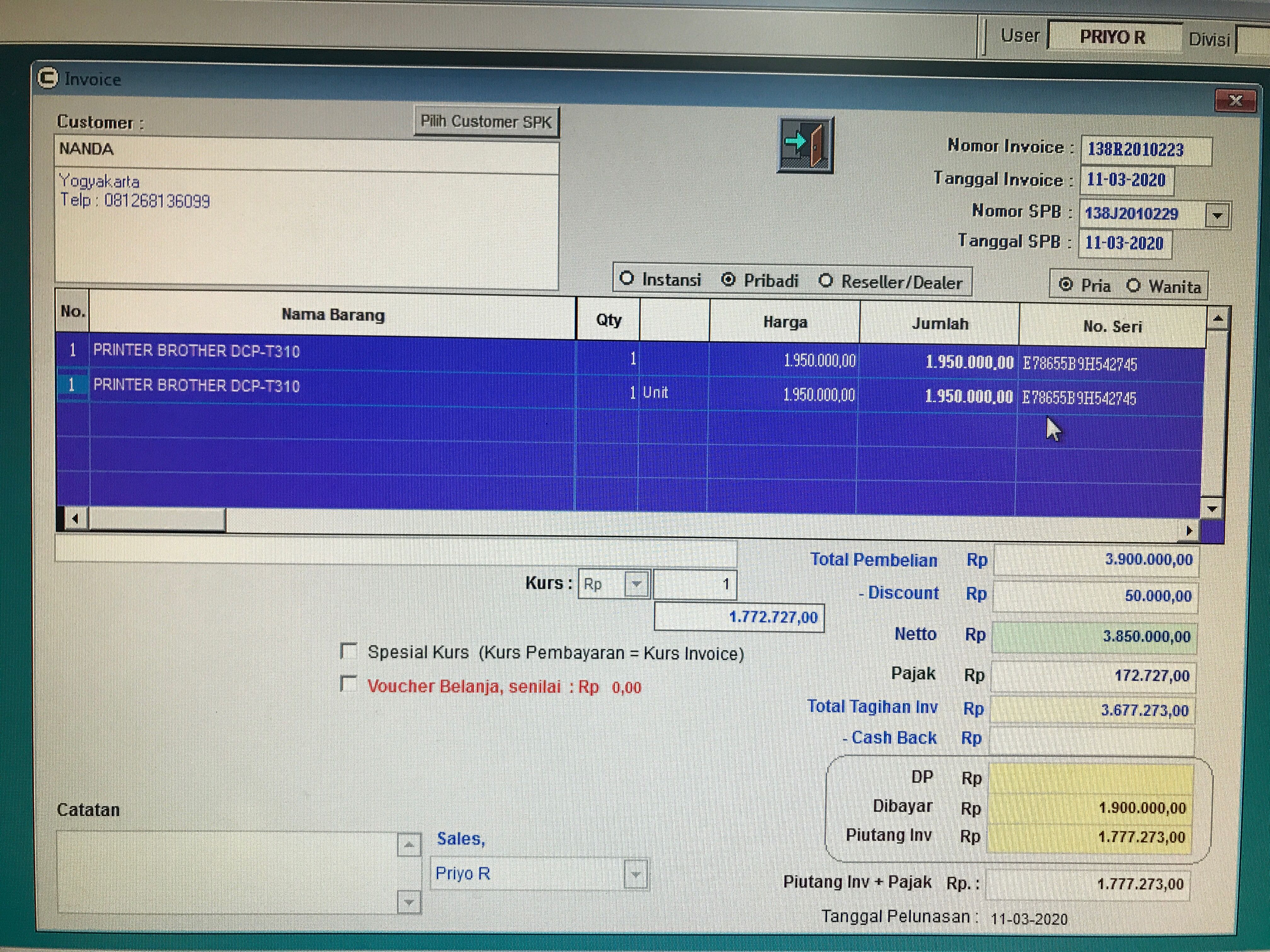Screen dimensions: 1270x952
Task: Tick the Voucher Belanja checkbox
Action: pyautogui.click(x=348, y=683)
